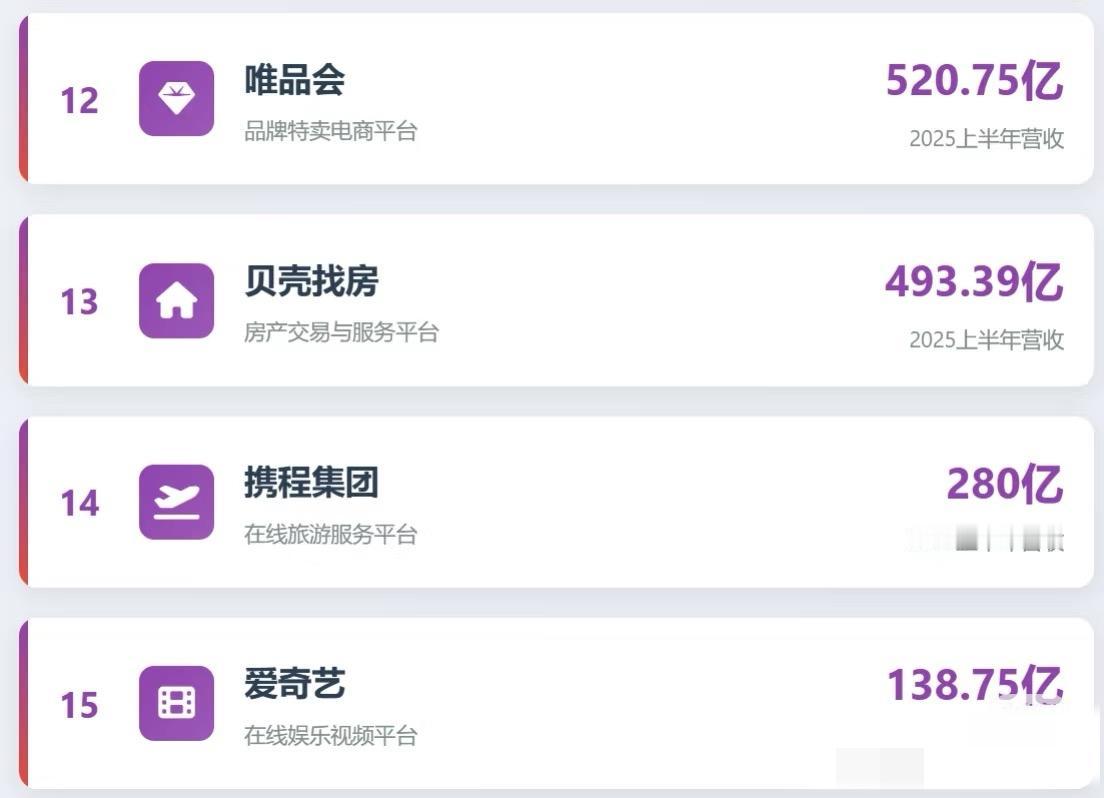Click 在线娱乐视频平台 description text

330,736
